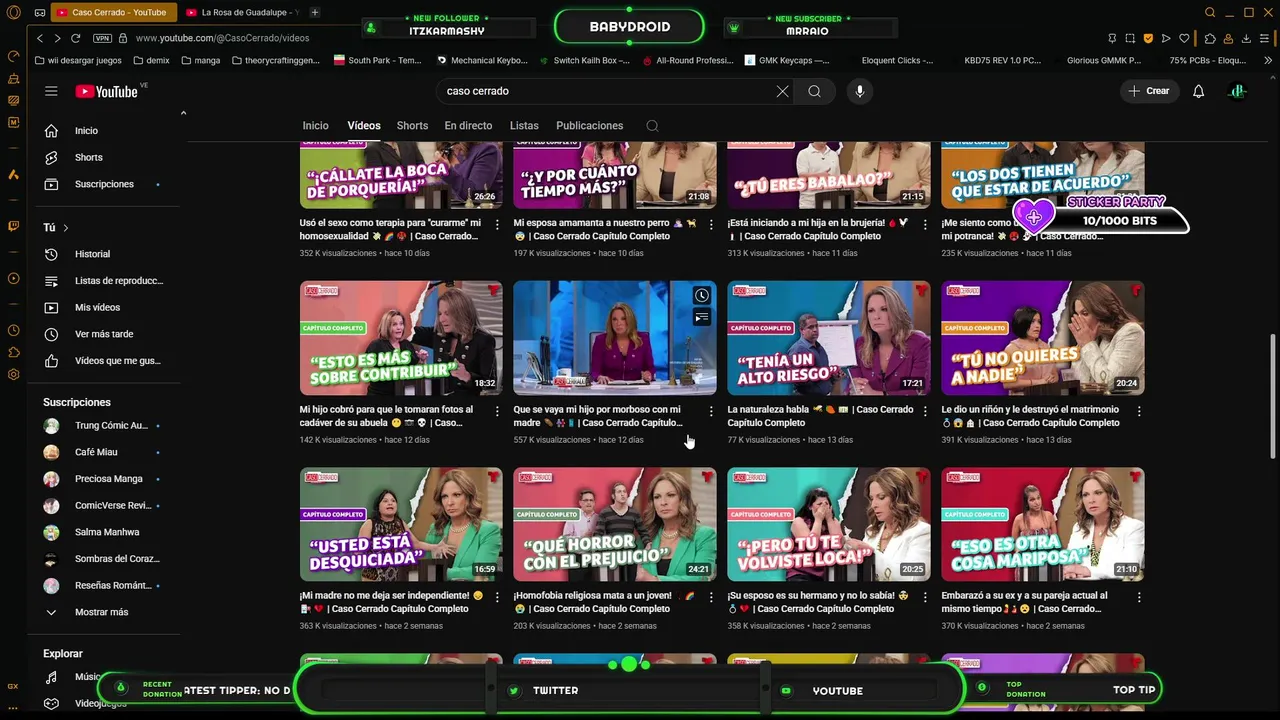This screenshot has height=720, width=1280.
Task: Click the search magnifier button
Action: click(814, 91)
